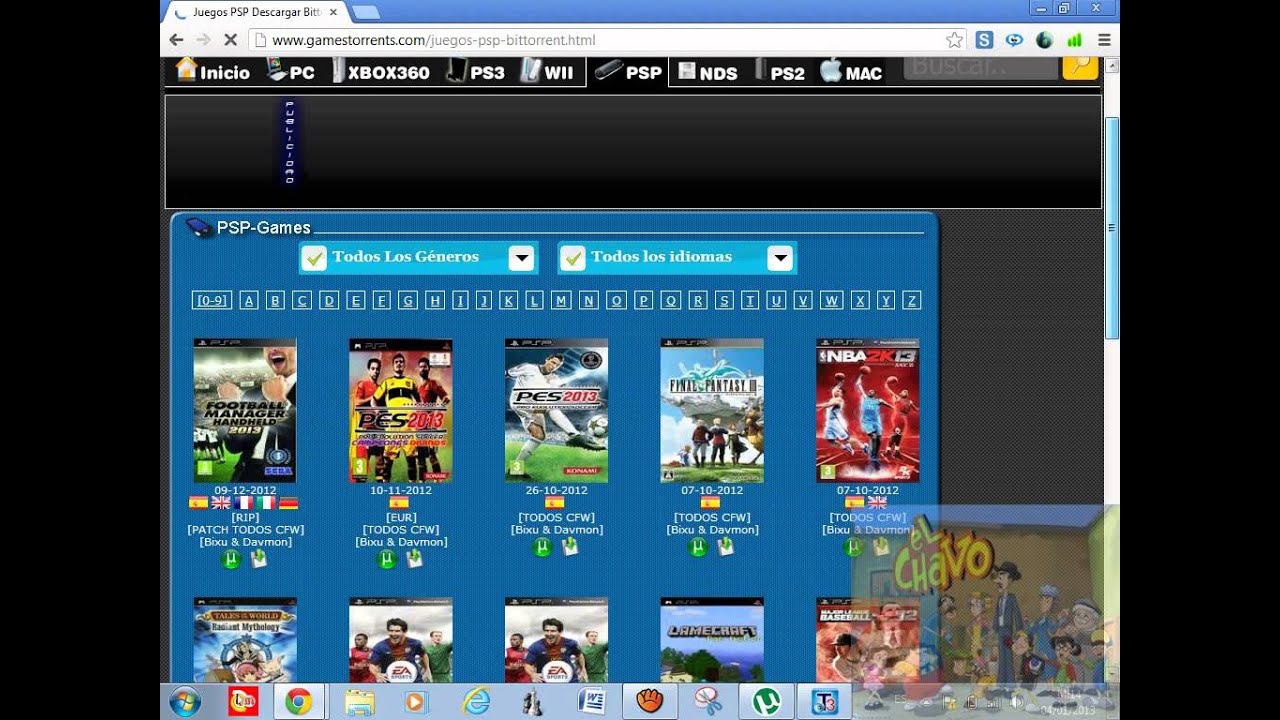This screenshot has width=1280, height=720.
Task: Go to the Inicio menu item
Action: [213, 71]
